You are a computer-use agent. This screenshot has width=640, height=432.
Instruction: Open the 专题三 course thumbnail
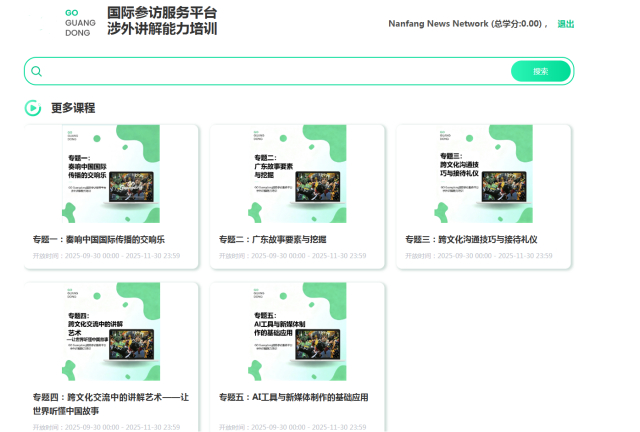483,174
